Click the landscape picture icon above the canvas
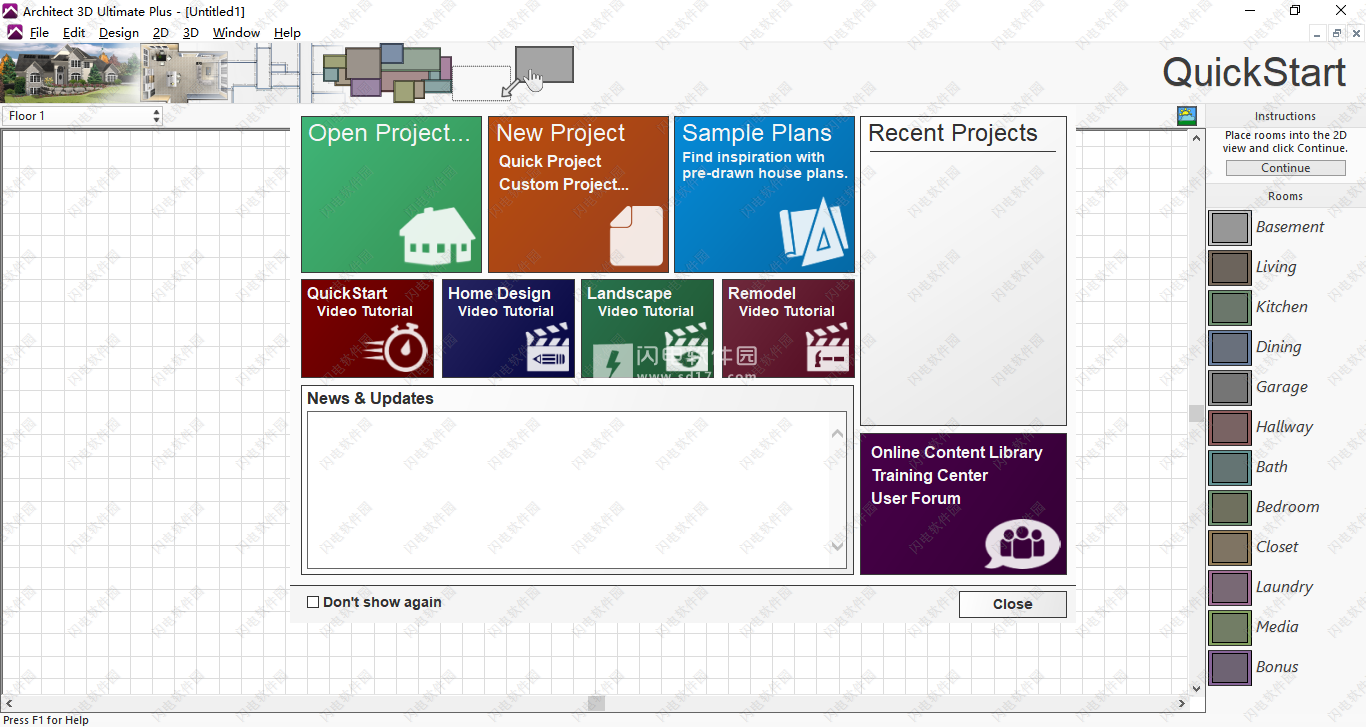This screenshot has width=1366, height=727. click(1187, 115)
